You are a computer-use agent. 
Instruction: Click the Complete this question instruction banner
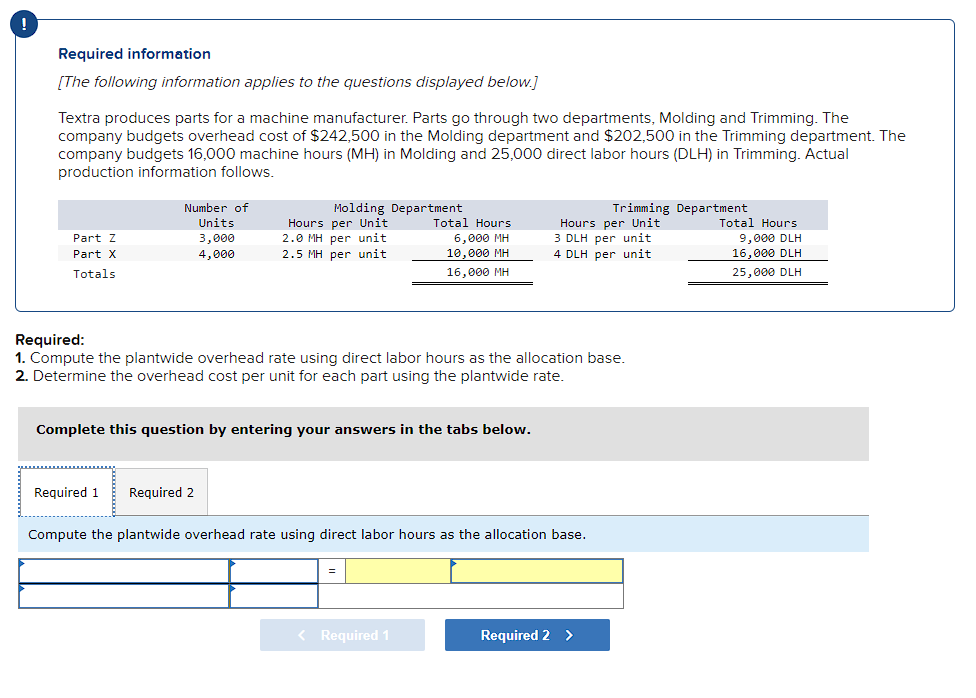point(443,434)
